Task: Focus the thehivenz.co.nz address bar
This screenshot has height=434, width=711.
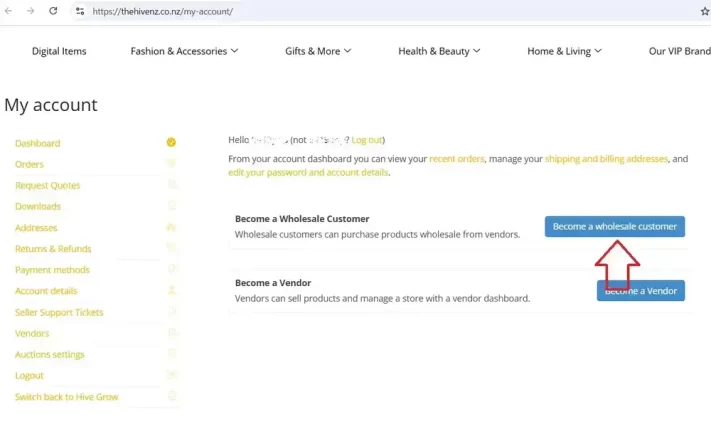Action: (385, 11)
